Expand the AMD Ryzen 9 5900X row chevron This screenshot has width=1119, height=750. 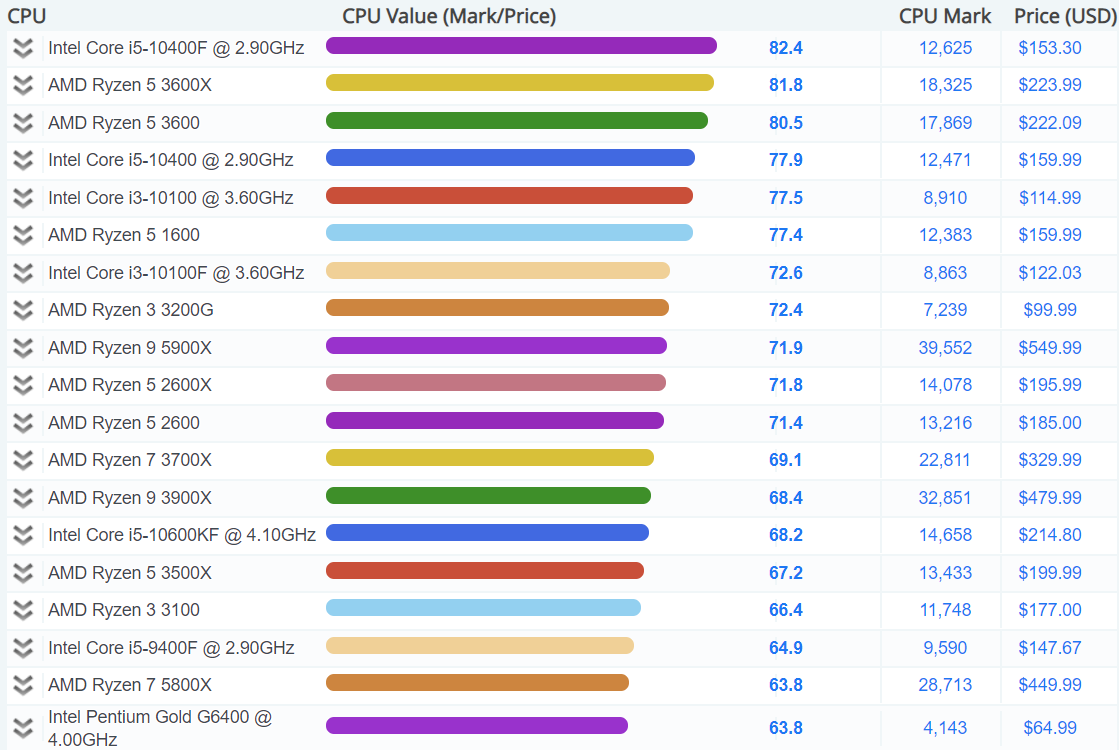click(x=23, y=348)
